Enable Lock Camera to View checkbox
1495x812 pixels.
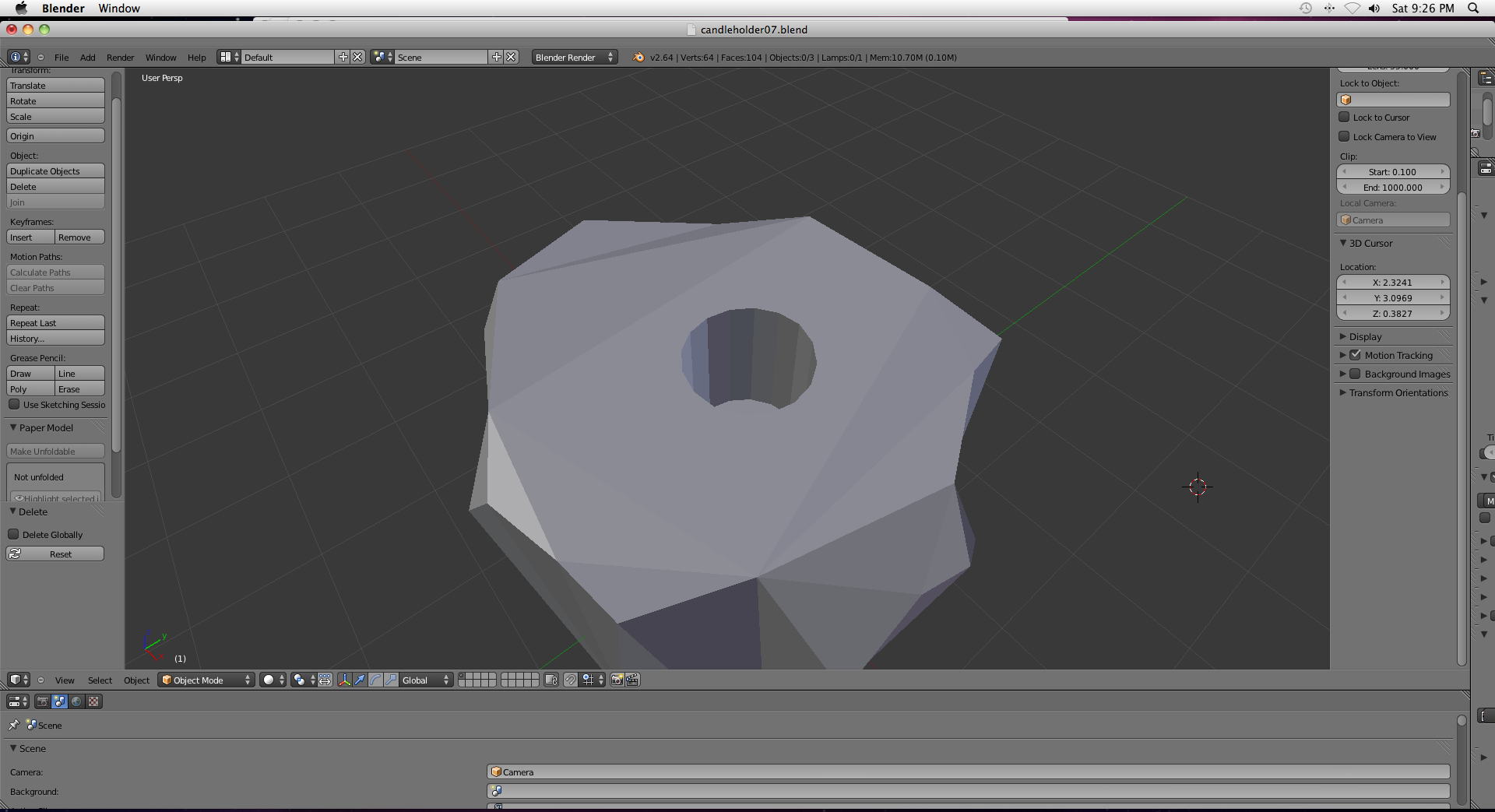[x=1344, y=136]
